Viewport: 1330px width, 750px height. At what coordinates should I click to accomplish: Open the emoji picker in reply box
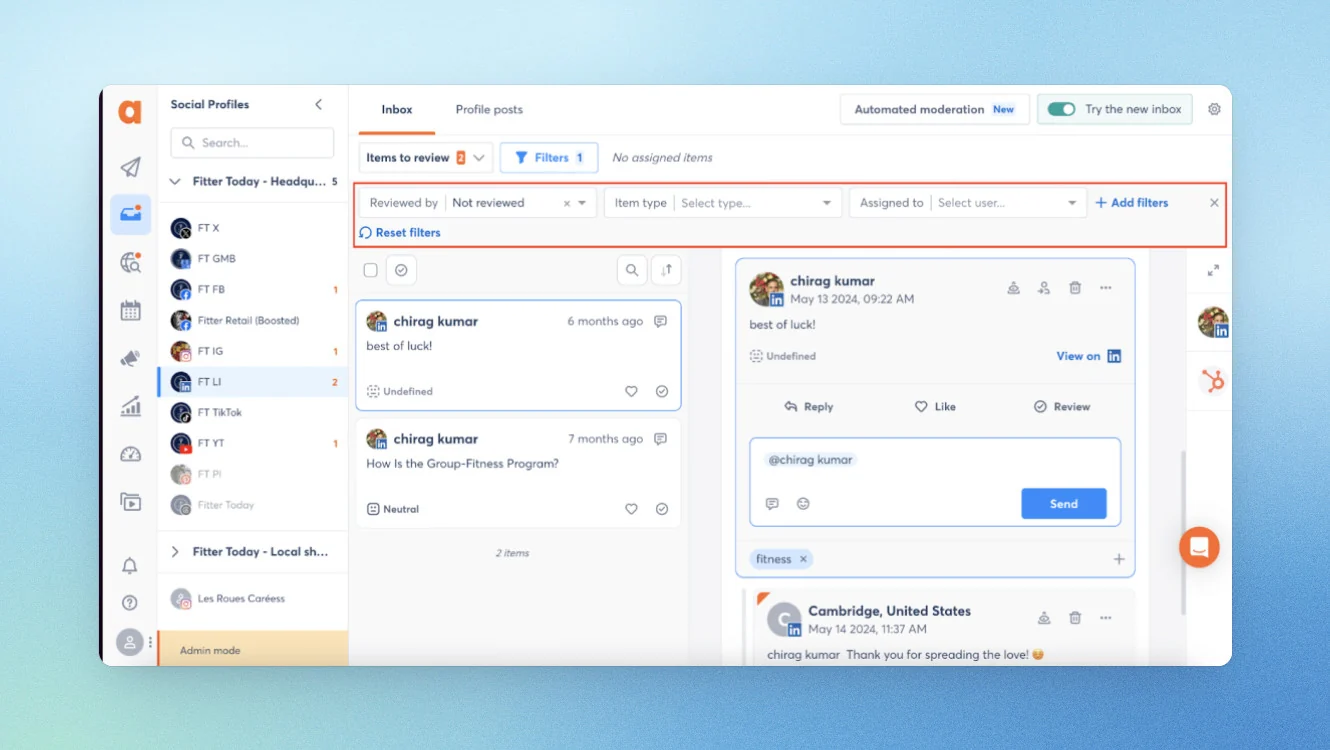tap(803, 504)
